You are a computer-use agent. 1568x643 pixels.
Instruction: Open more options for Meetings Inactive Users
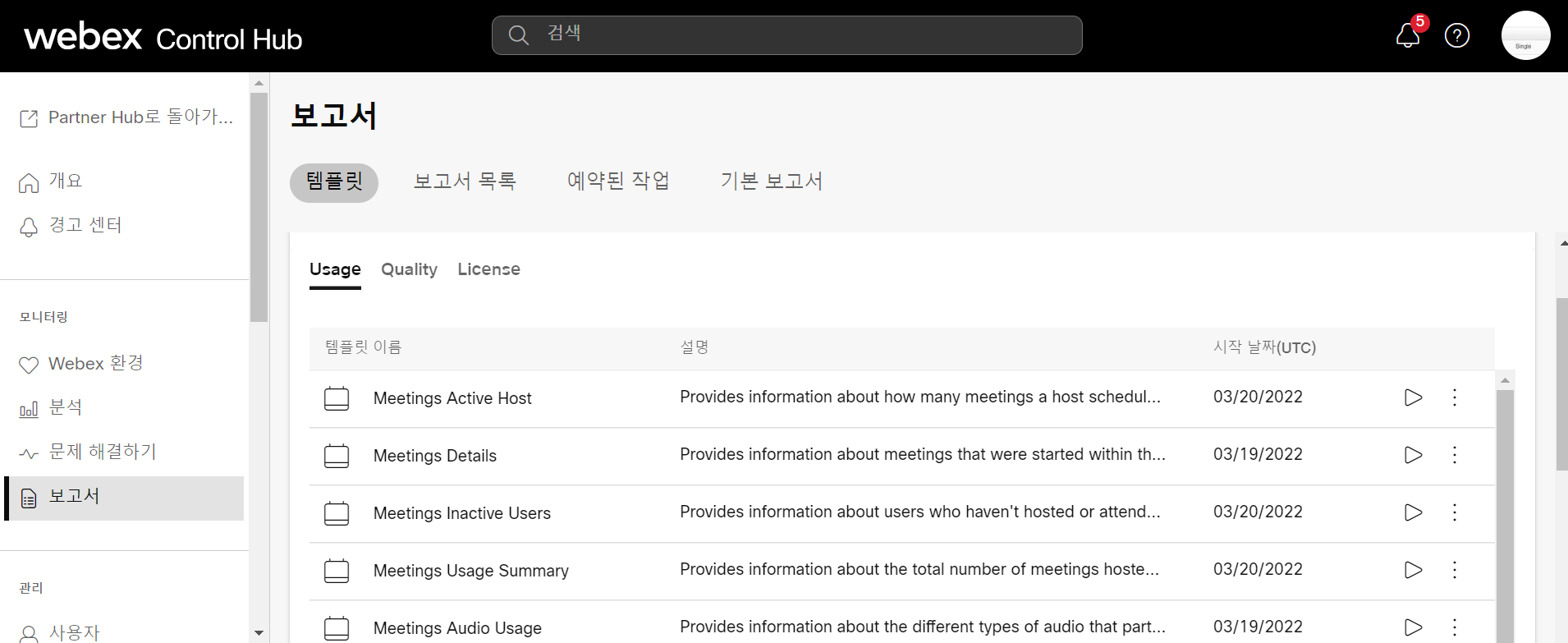click(x=1454, y=512)
